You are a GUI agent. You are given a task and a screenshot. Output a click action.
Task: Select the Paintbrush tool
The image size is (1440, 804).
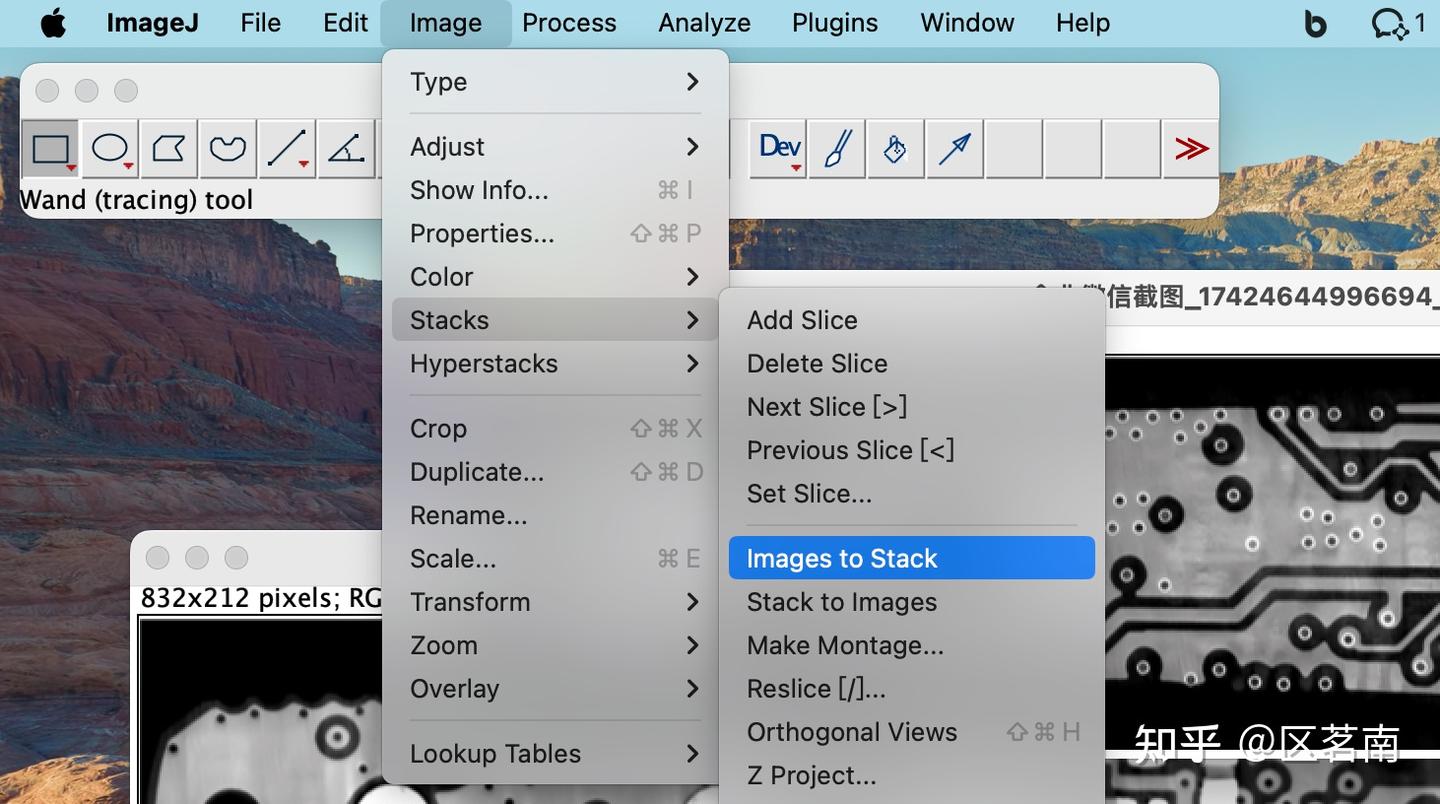(837, 149)
